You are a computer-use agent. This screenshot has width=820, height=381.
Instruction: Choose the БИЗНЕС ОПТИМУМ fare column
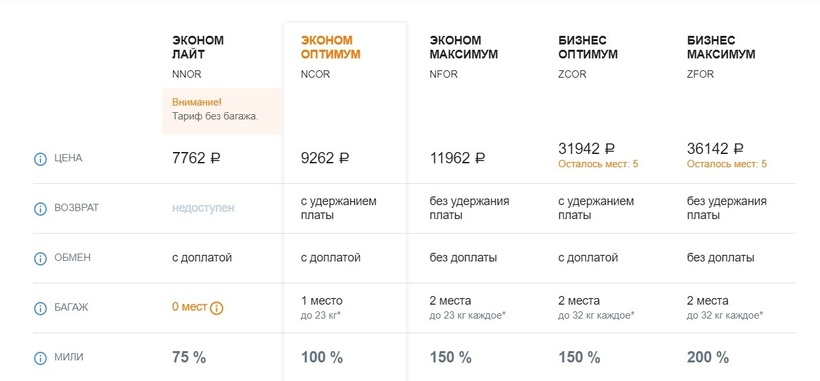pos(588,47)
